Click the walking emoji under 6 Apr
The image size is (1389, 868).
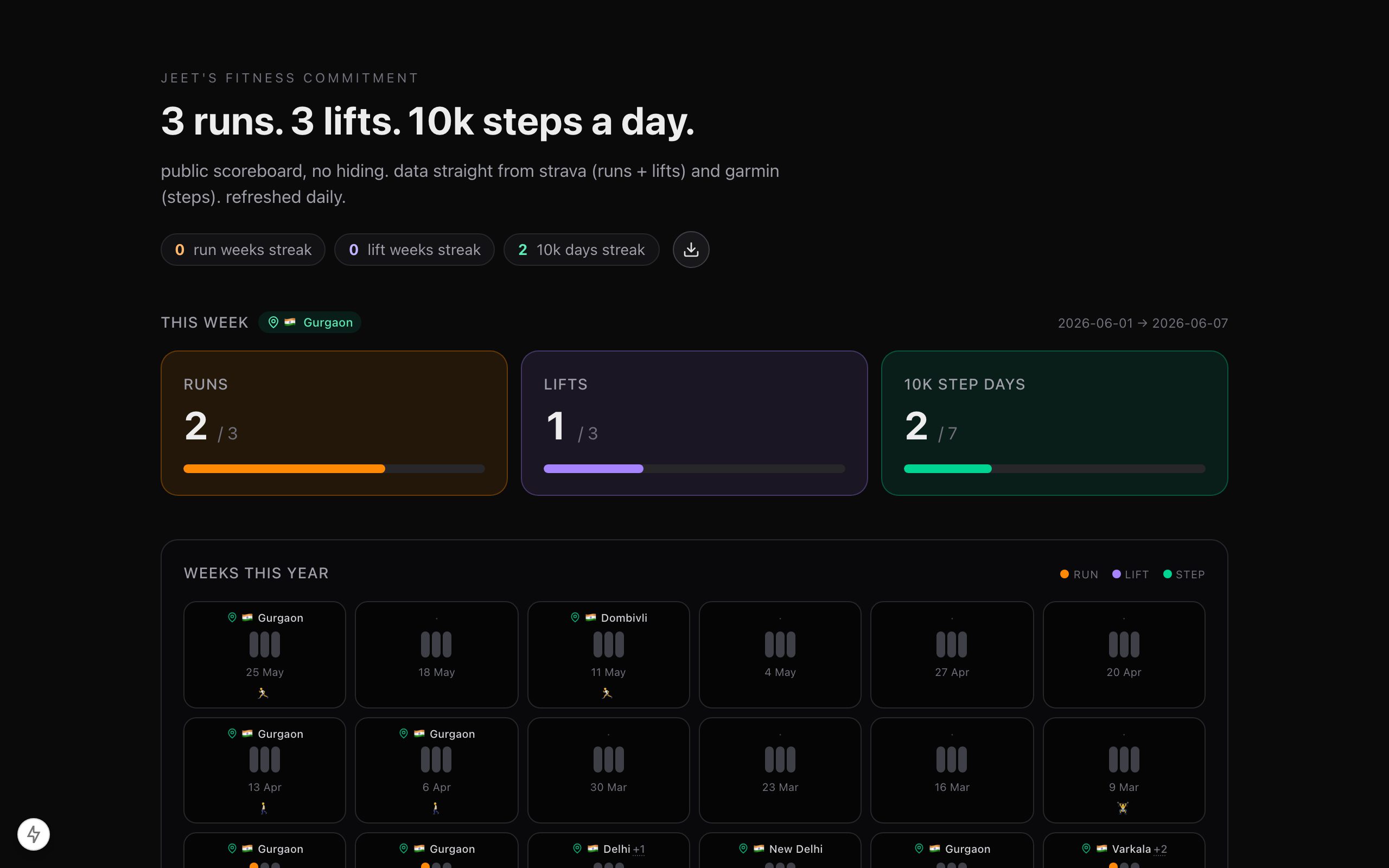(436, 808)
